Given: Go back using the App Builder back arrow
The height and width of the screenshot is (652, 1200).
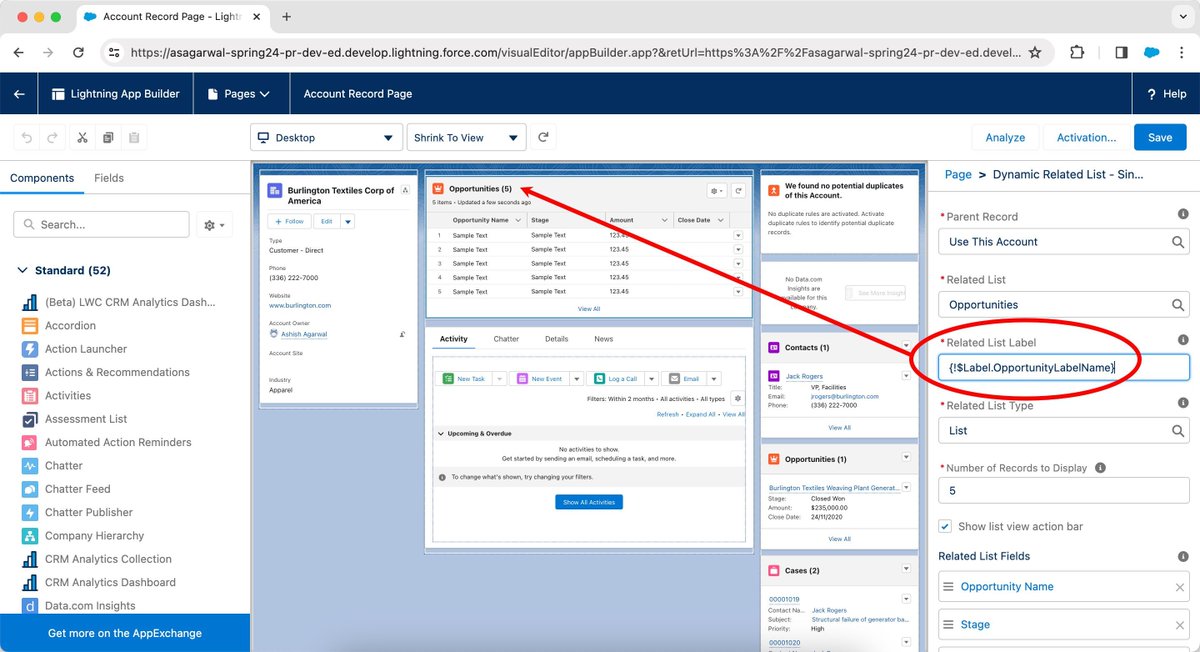Looking at the screenshot, I should (x=19, y=94).
